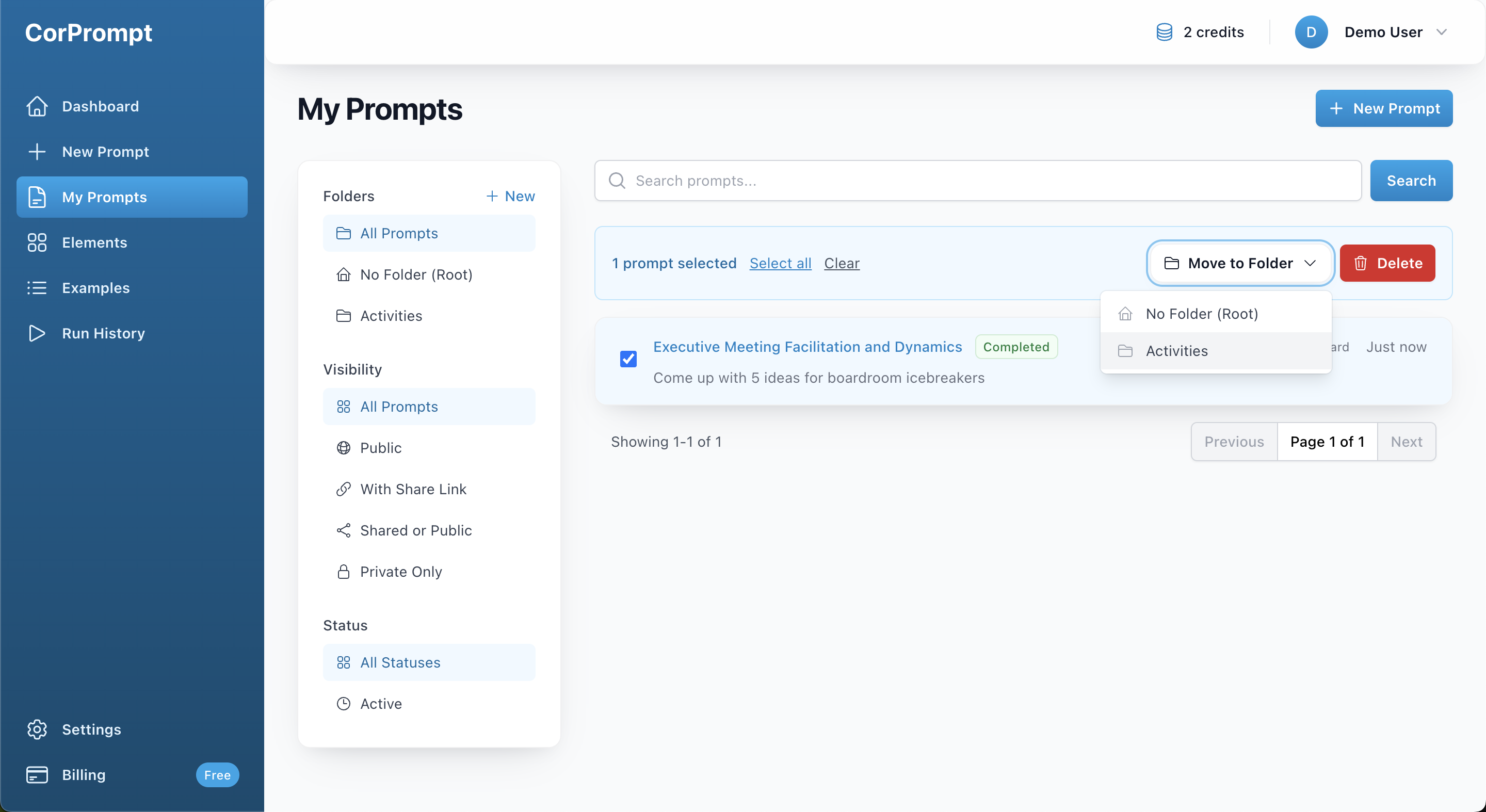Go to the Examples list
Image resolution: width=1486 pixels, height=812 pixels.
pos(95,288)
